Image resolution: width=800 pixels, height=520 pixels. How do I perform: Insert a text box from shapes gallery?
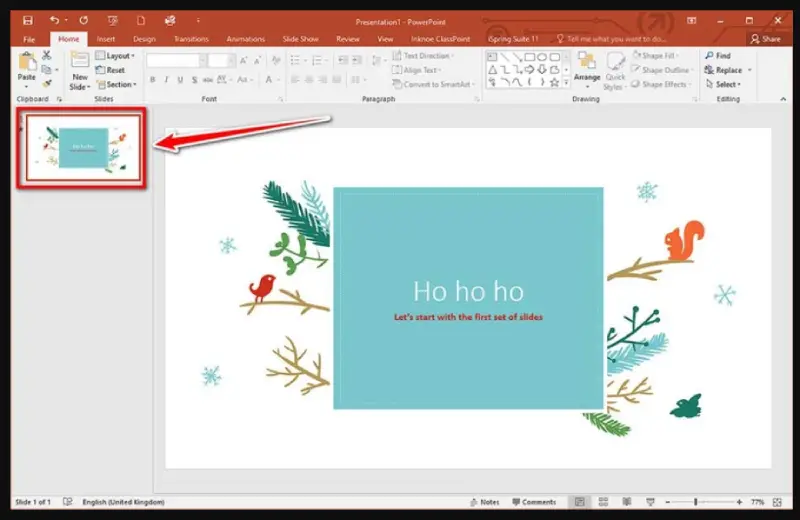pyautogui.click(x=492, y=57)
